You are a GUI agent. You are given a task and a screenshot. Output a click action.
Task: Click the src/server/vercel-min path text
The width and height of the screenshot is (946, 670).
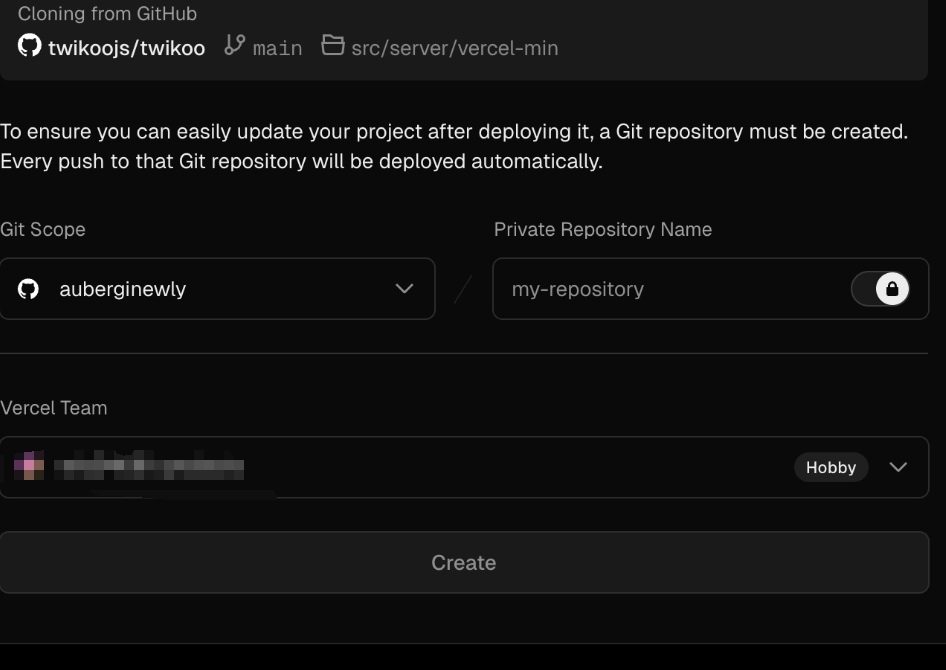[454, 48]
